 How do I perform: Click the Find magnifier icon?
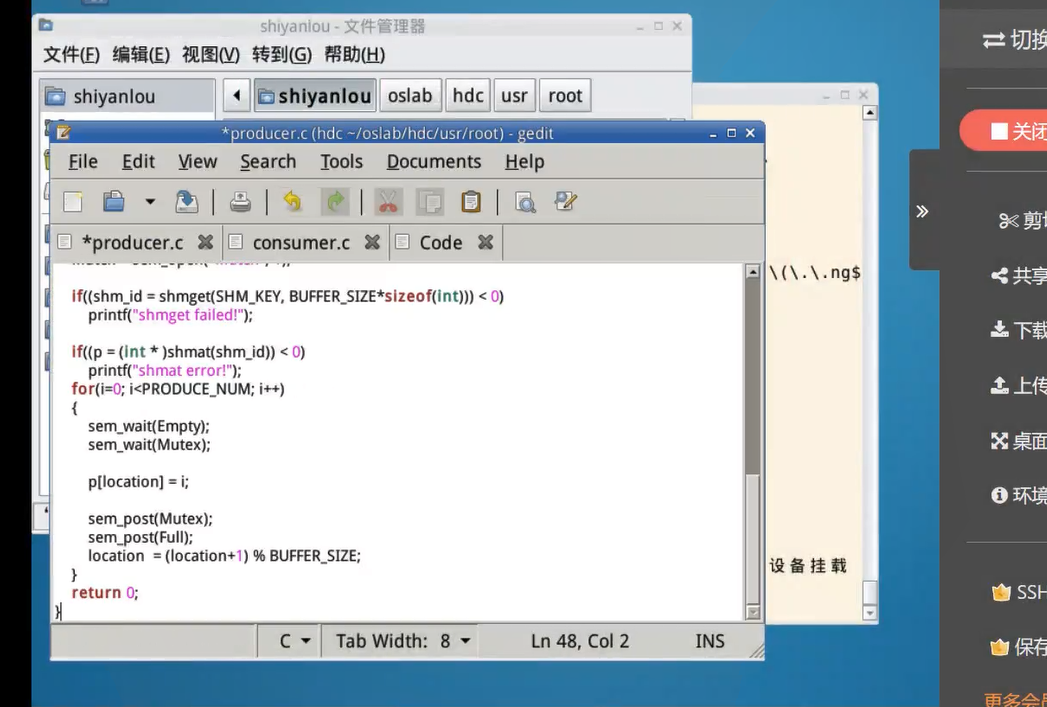pyautogui.click(x=525, y=202)
